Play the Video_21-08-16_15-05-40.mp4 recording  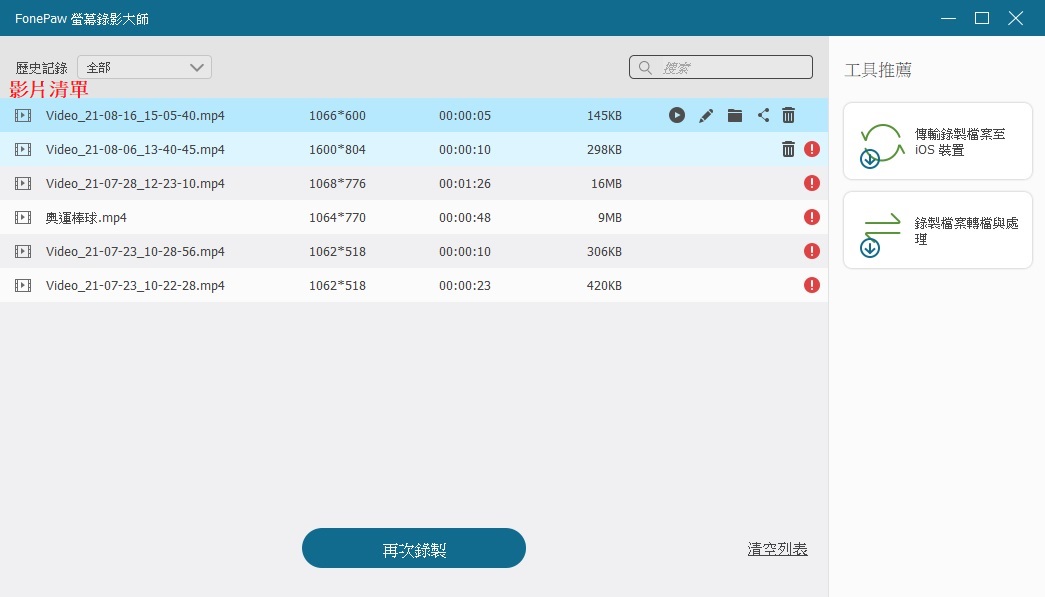677,116
